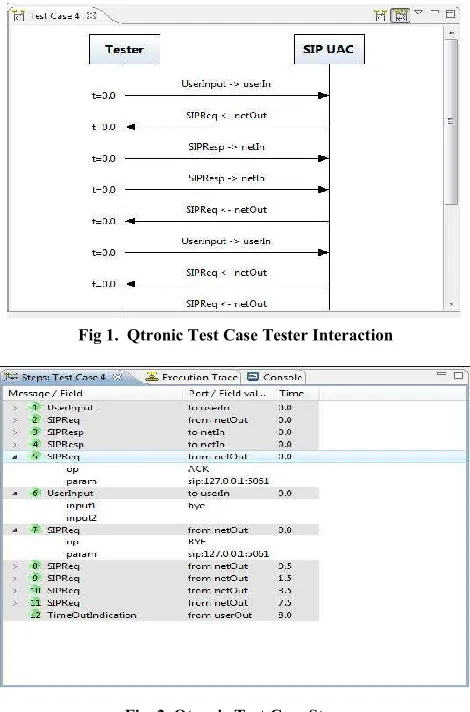Select the Test Case 4 diagram tab
The height and width of the screenshot is (712, 470).
[x=54, y=16]
